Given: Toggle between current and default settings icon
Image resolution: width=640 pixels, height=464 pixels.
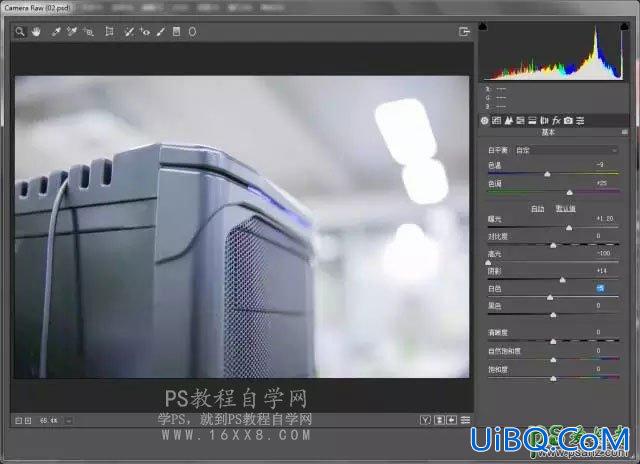Looking at the screenshot, I should 465,420.
